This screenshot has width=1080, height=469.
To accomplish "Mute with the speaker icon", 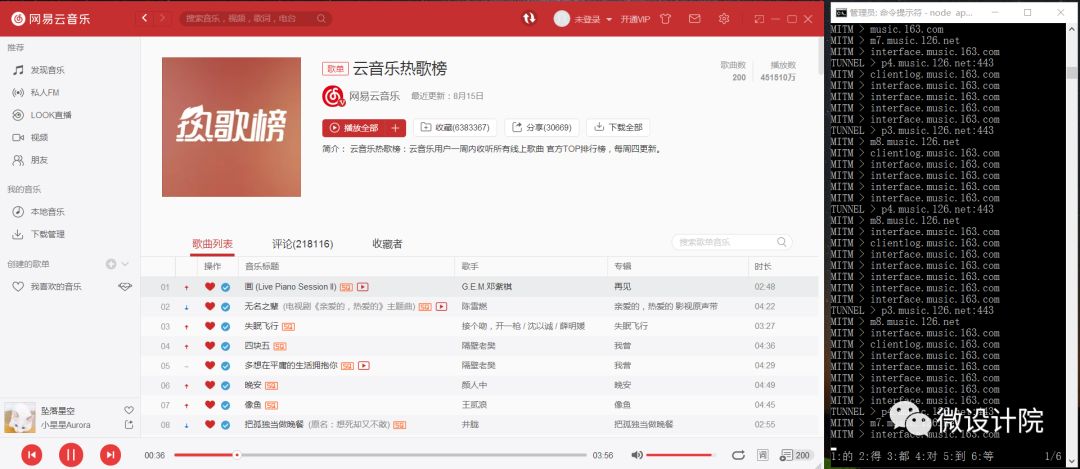I will [x=637, y=455].
